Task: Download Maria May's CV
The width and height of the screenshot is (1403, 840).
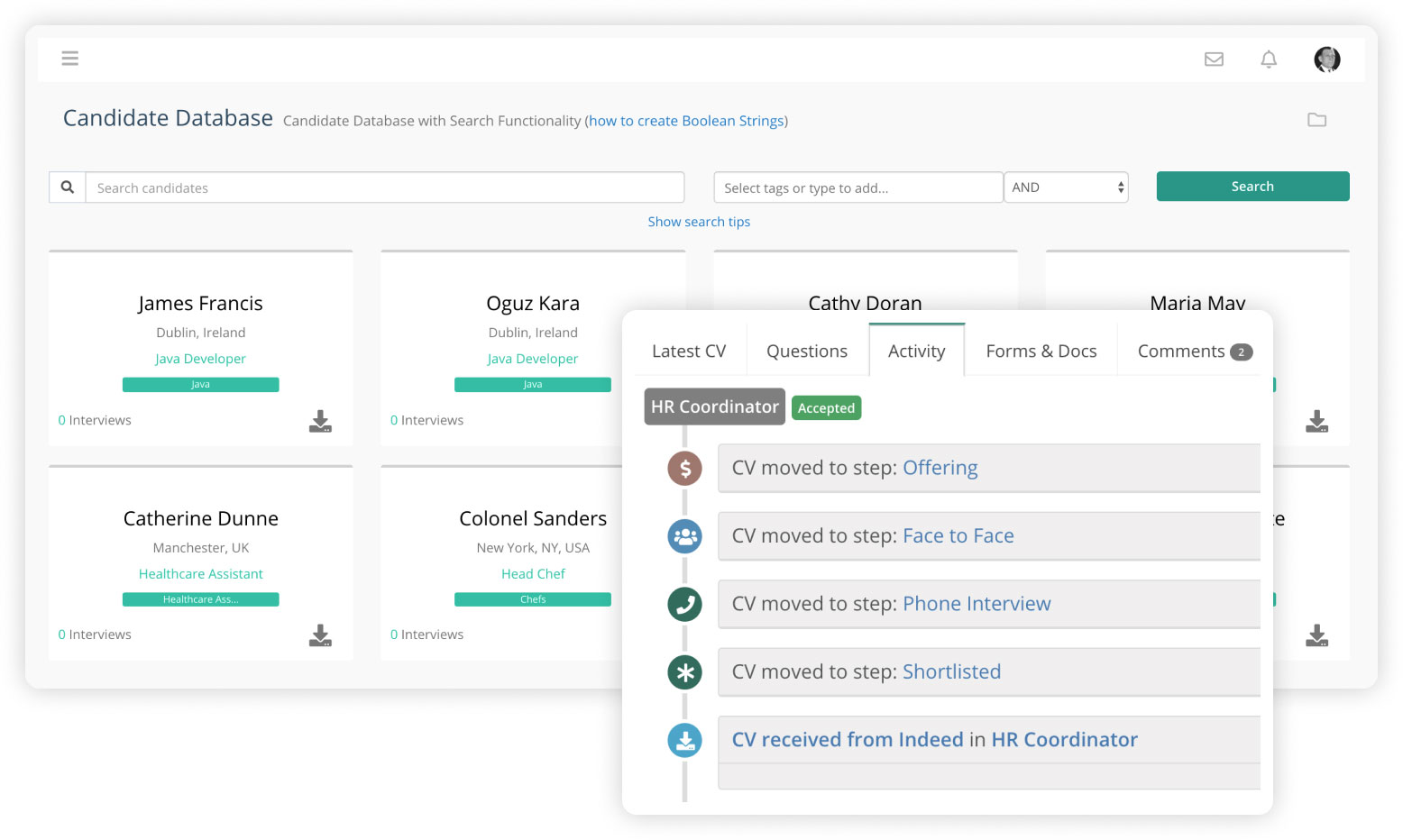Action: (x=1316, y=421)
